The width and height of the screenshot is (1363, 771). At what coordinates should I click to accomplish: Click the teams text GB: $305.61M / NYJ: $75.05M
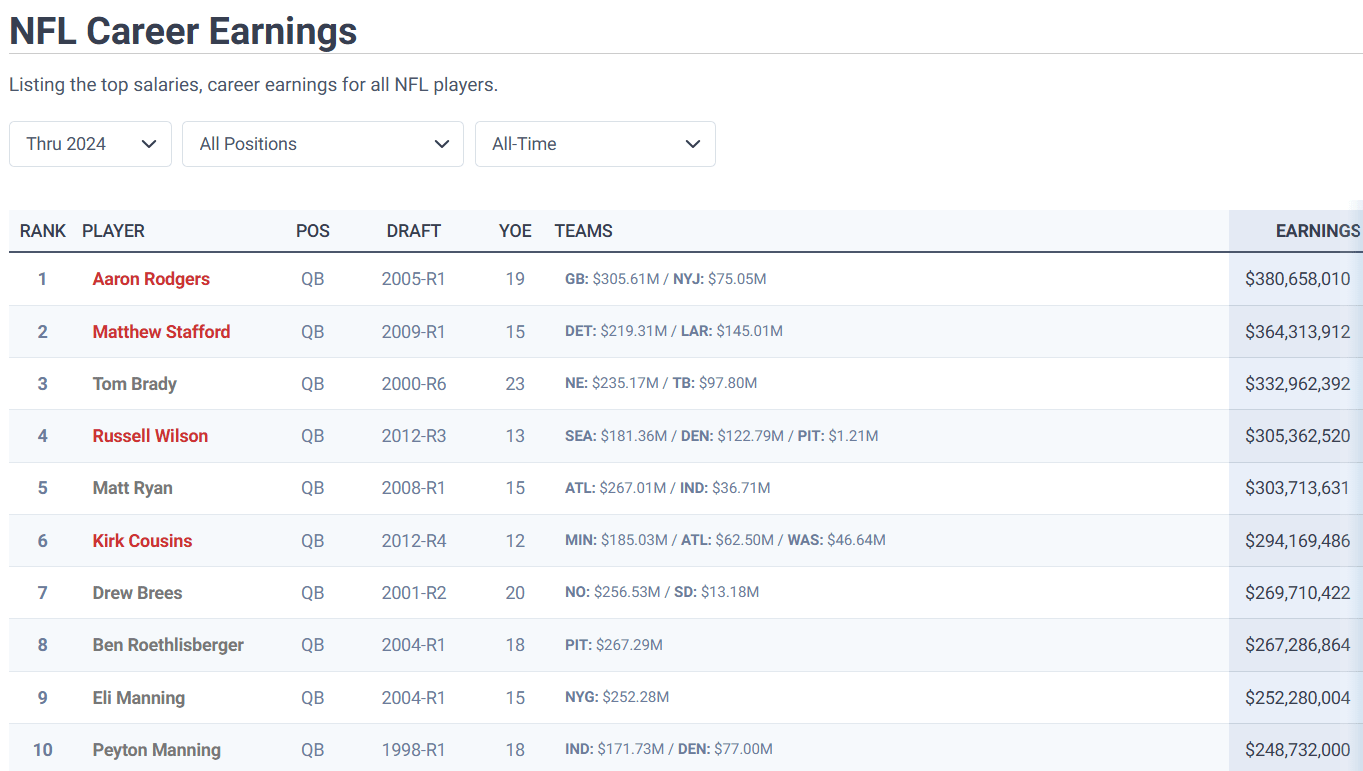point(666,279)
